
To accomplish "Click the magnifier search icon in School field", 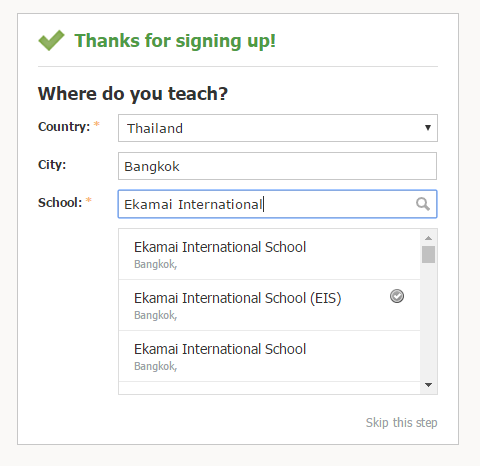I will coord(423,204).
